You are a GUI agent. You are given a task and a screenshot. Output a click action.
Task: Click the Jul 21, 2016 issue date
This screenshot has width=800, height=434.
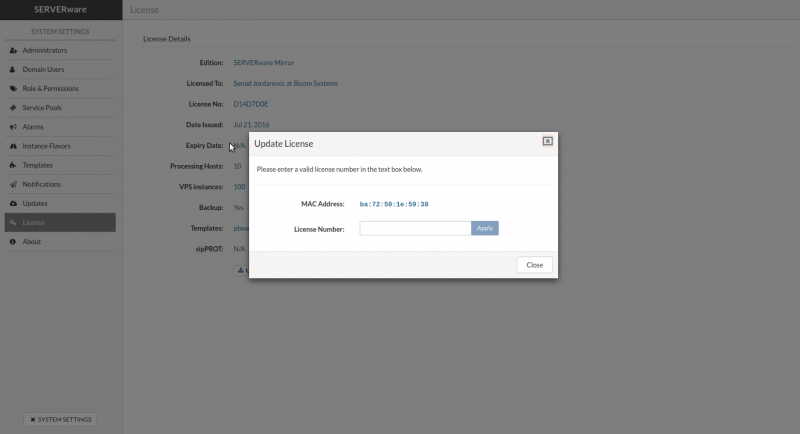pos(252,125)
